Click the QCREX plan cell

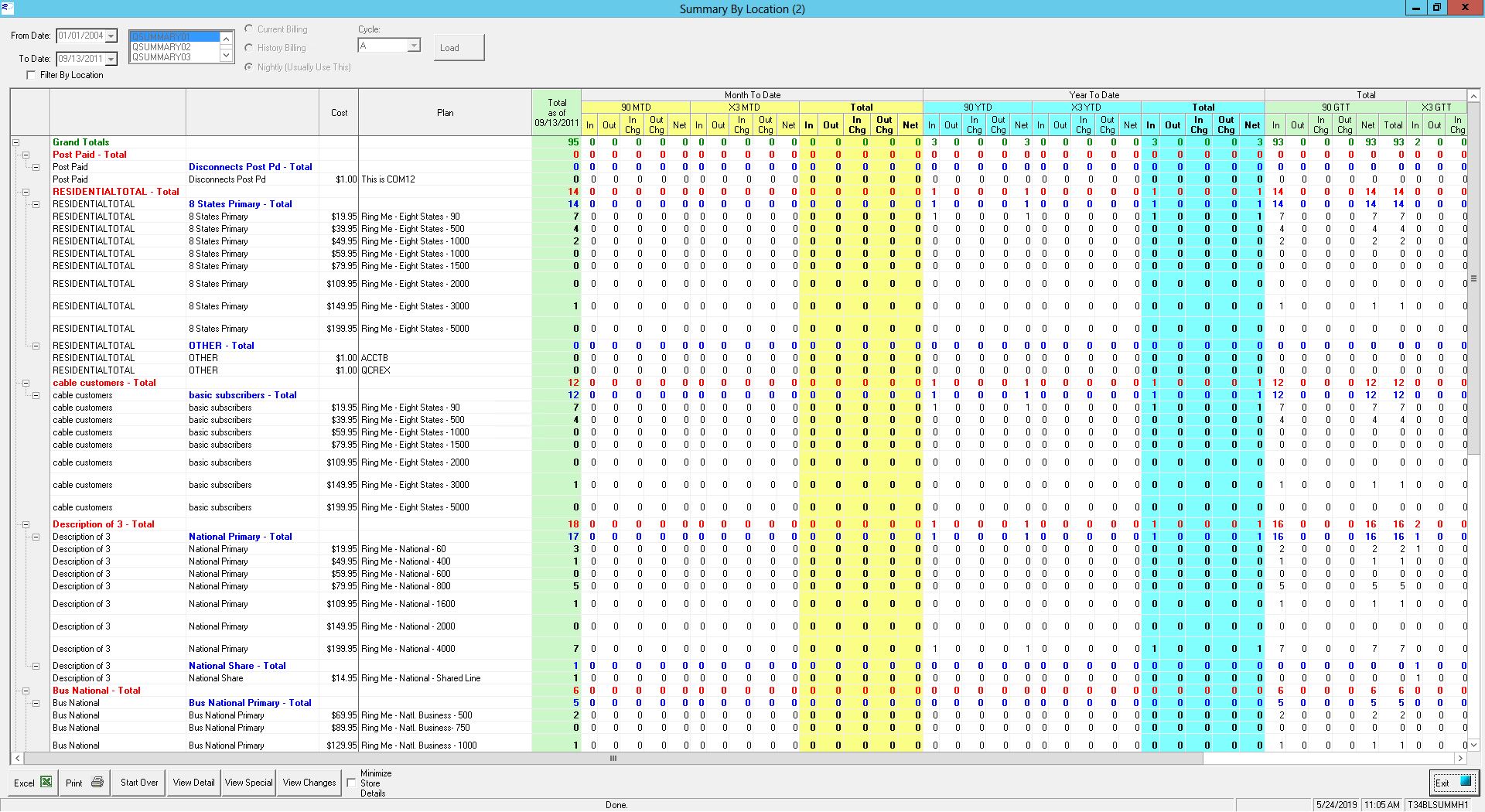pyautogui.click(x=445, y=370)
